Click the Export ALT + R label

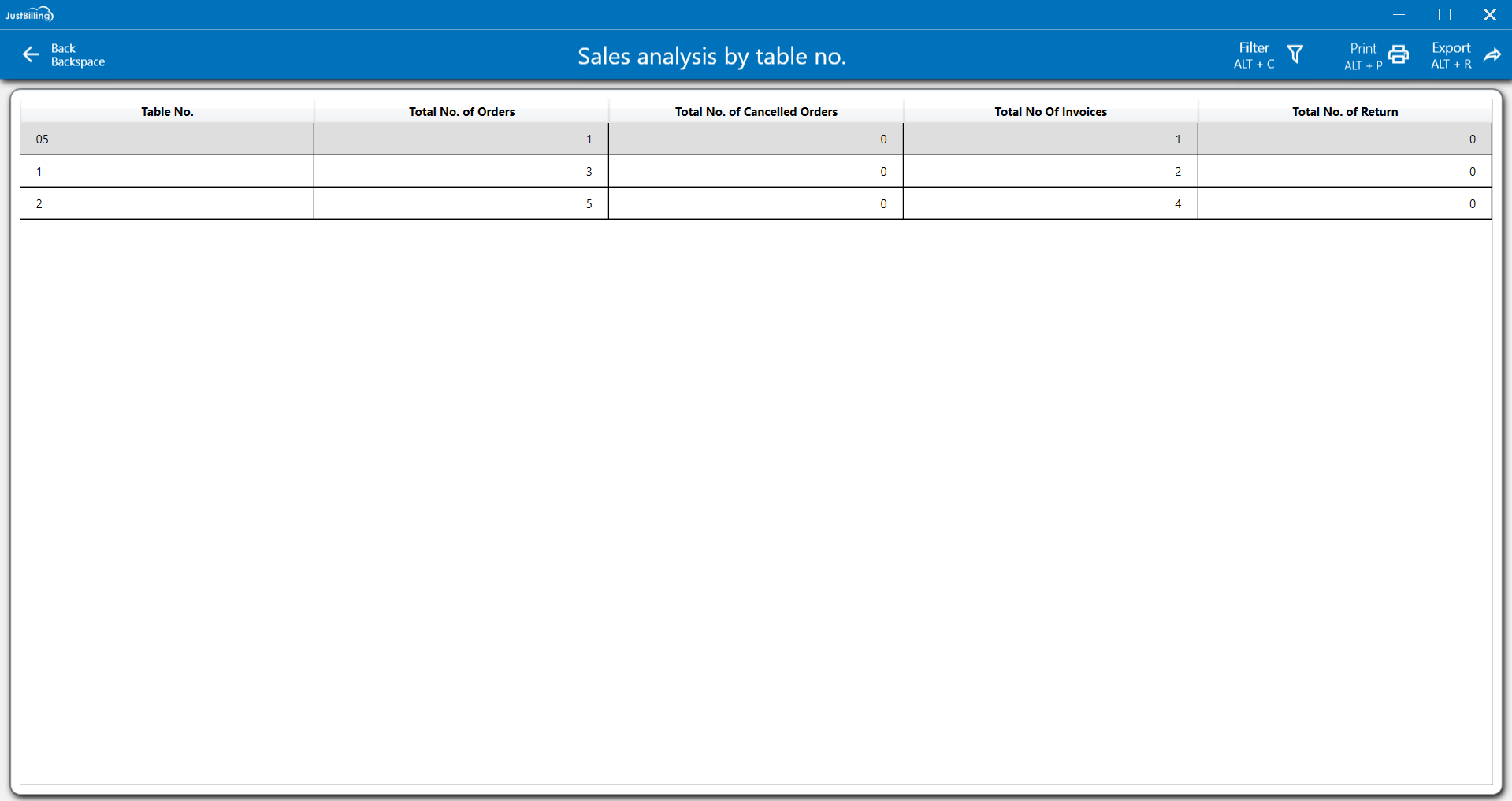pyautogui.click(x=1451, y=55)
